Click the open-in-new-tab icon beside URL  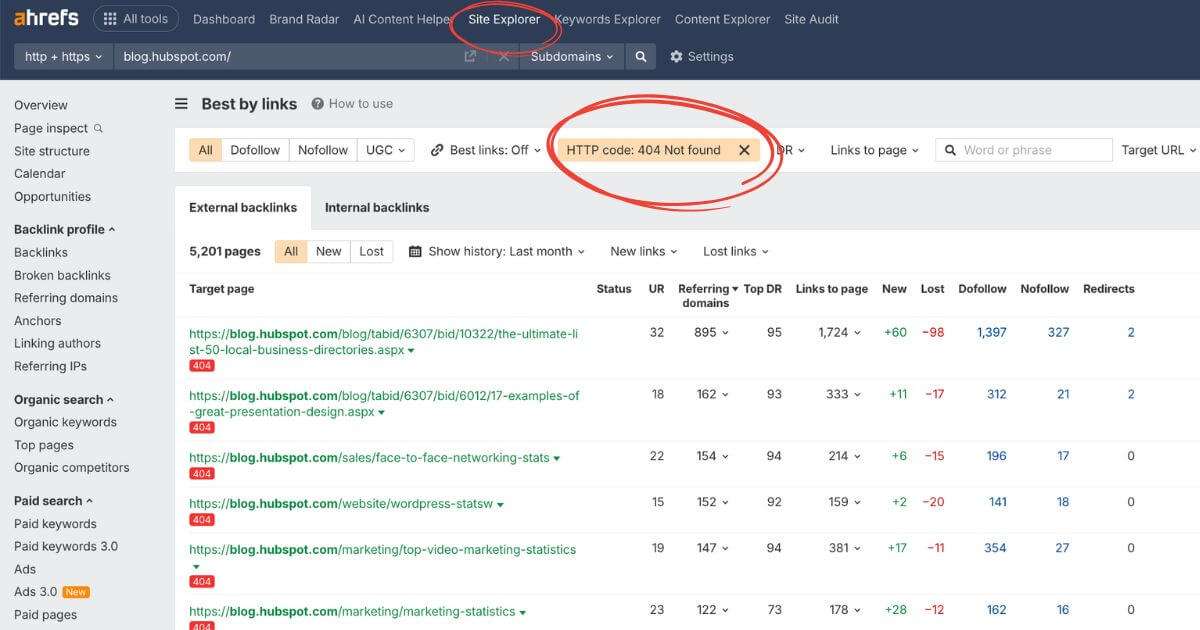coord(469,56)
